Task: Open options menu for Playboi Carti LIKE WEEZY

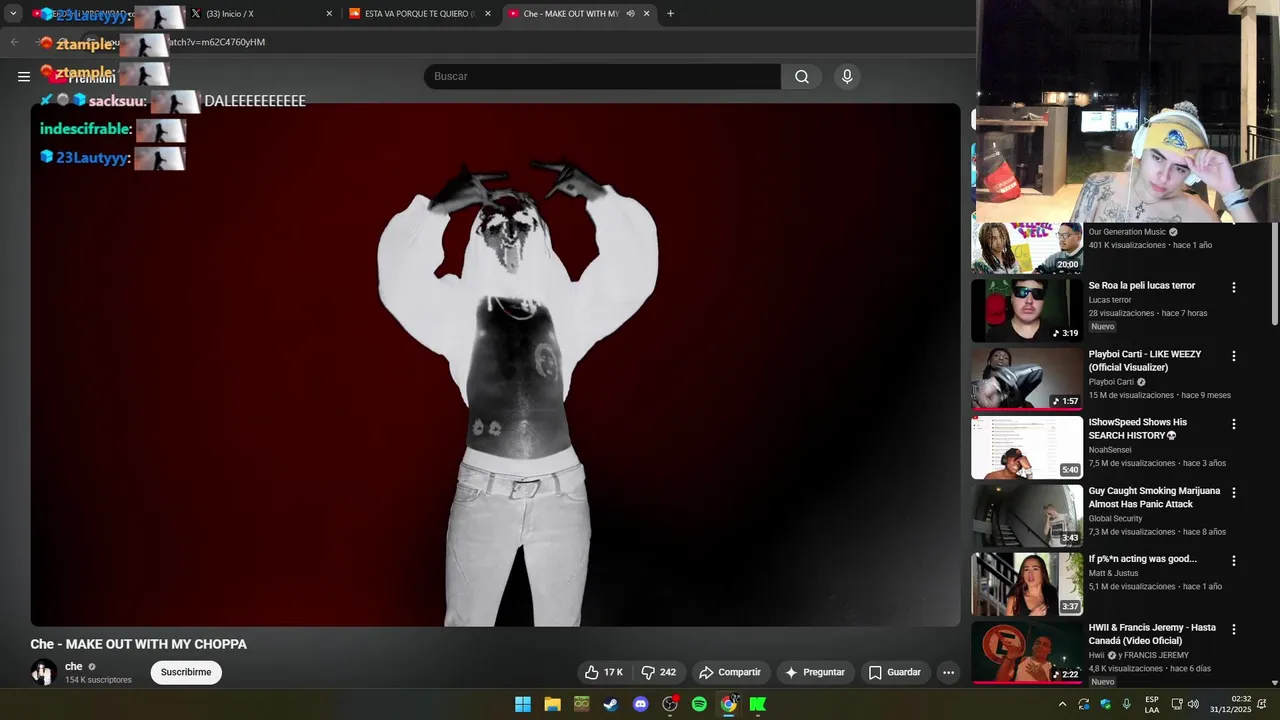Action: coord(1233,356)
